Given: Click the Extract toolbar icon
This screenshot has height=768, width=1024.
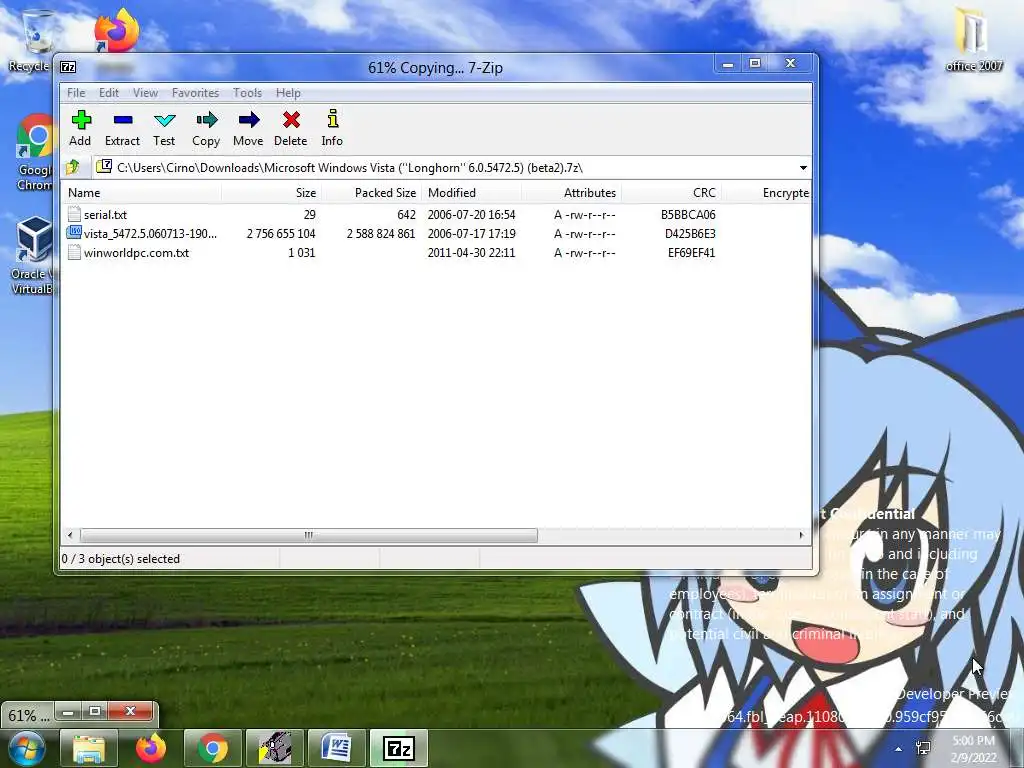Looking at the screenshot, I should coord(123,120).
